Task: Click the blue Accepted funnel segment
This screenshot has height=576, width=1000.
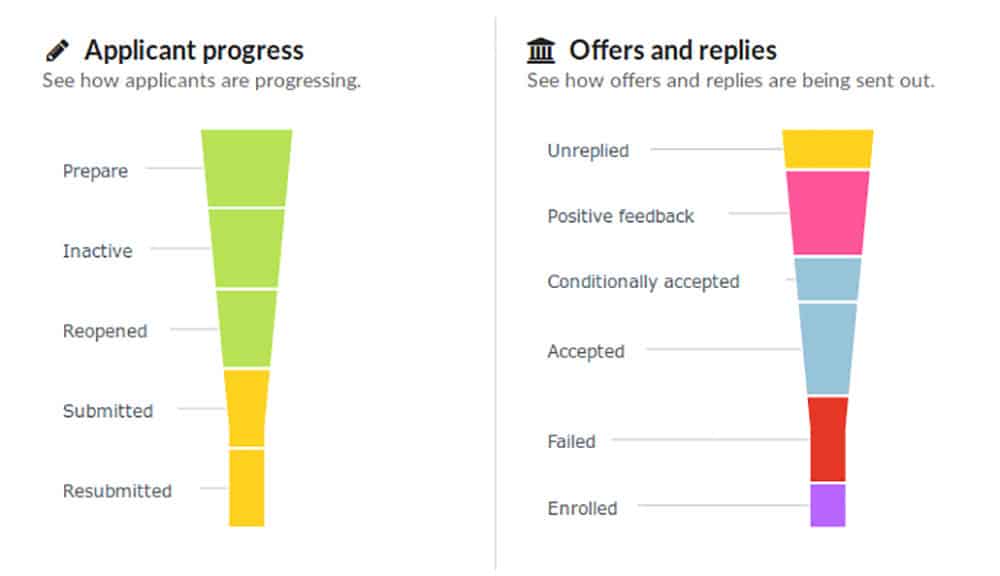Action: click(828, 349)
